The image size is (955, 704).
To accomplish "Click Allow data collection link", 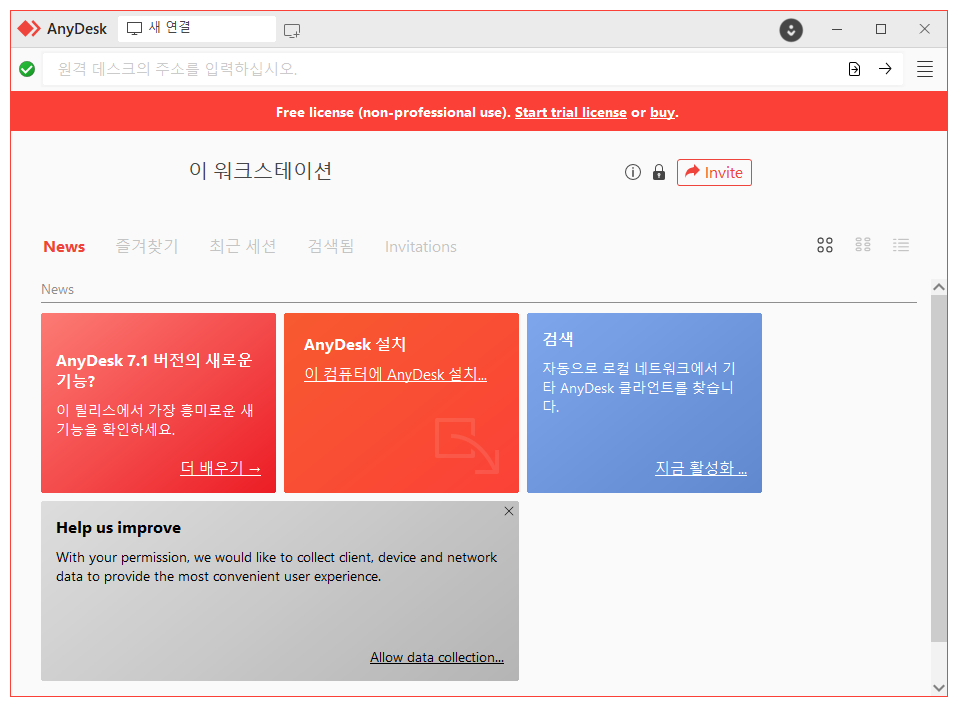I will coord(437,657).
